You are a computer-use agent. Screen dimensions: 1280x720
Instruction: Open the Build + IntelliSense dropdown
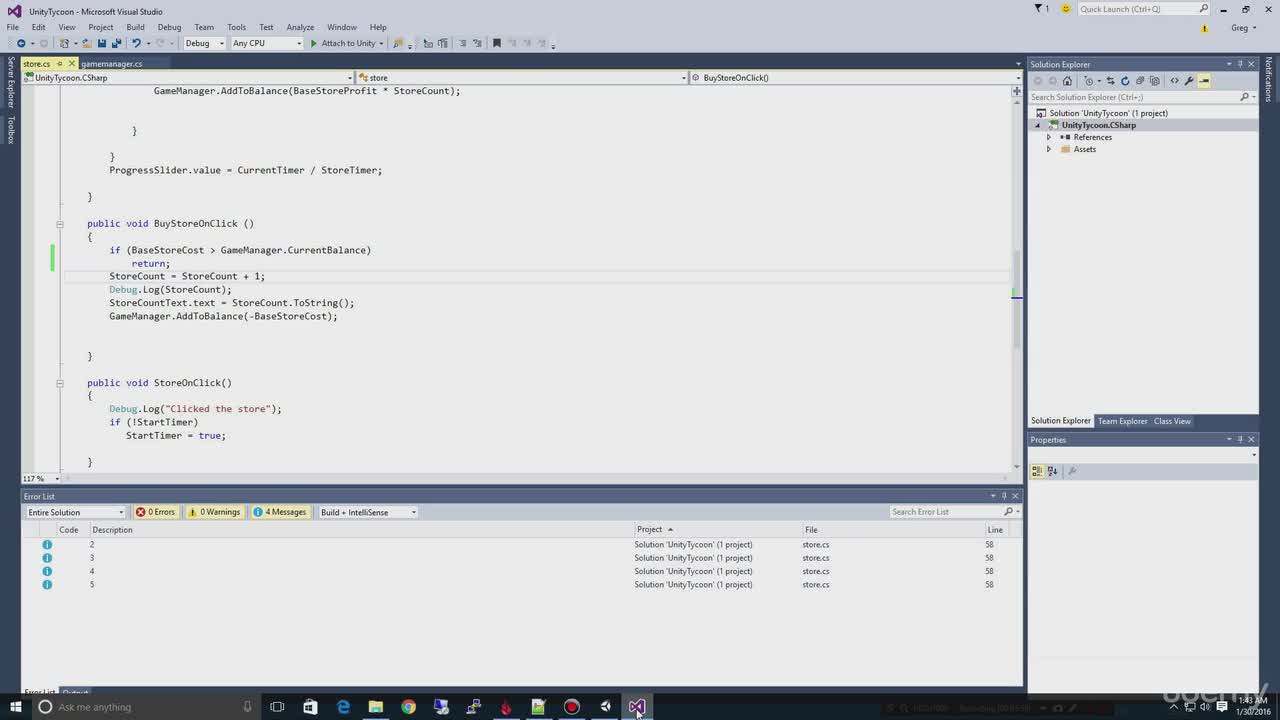tap(368, 512)
